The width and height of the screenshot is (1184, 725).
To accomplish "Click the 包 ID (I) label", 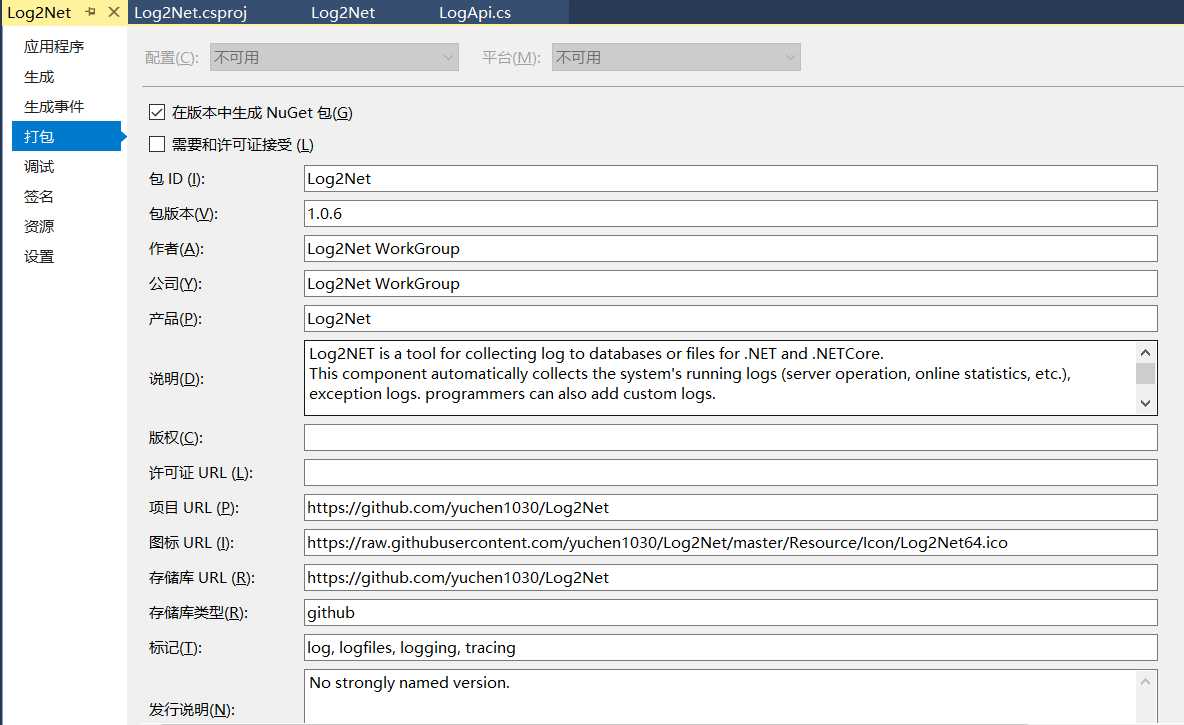I will coord(177,179).
